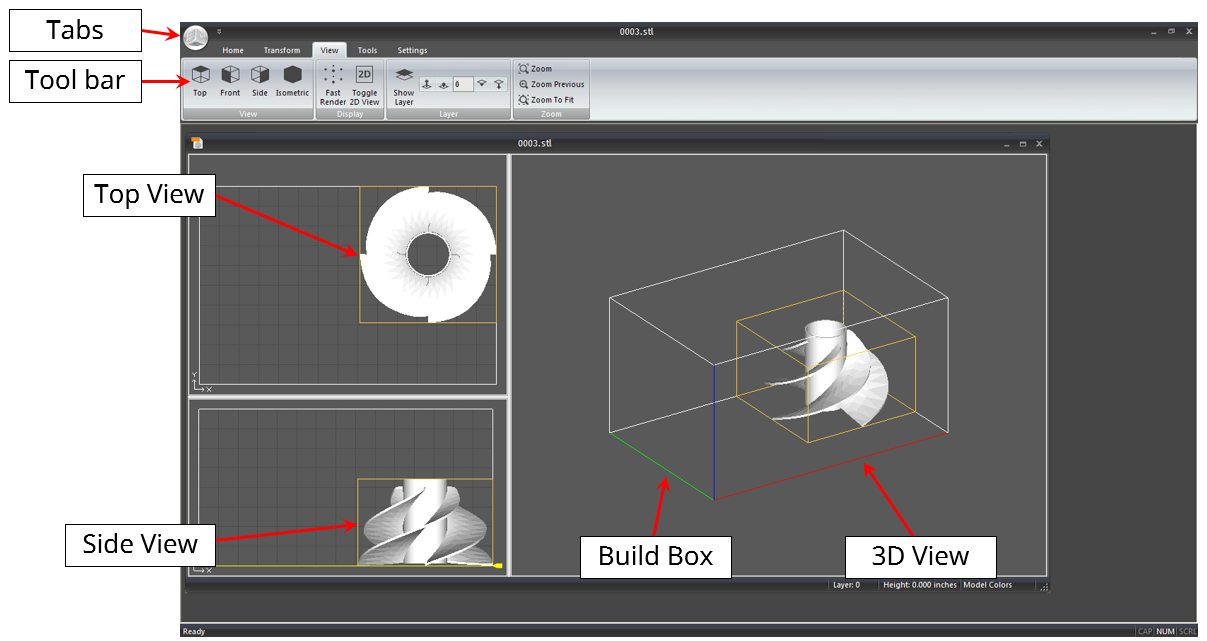
Task: Click the Zoom Previous icon
Action: pyautogui.click(x=551, y=84)
